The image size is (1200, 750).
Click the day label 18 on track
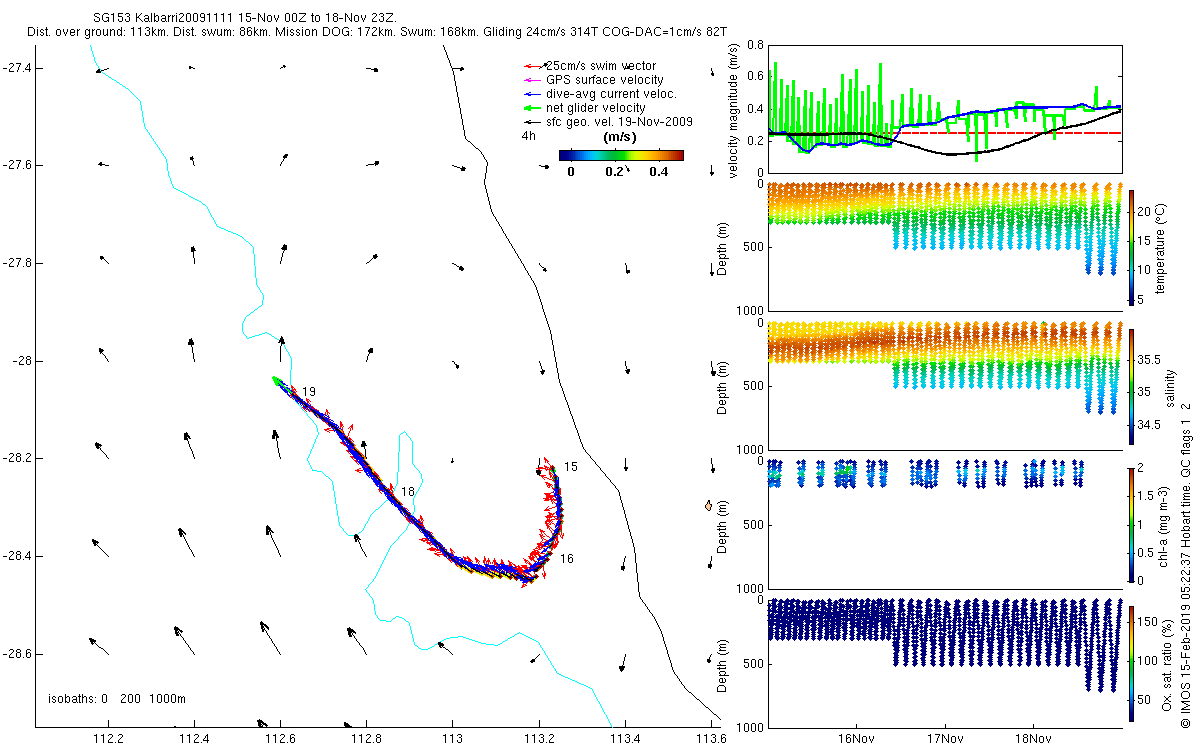[407, 491]
